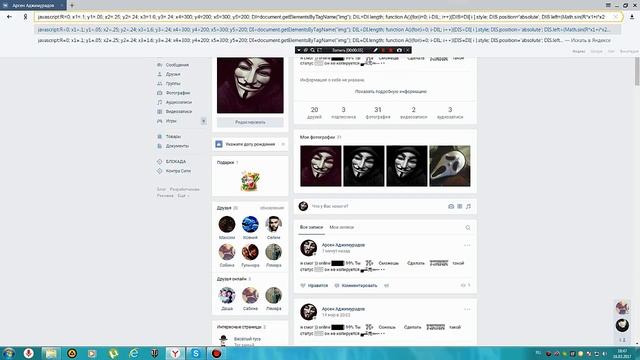Open online friend Даша's avatar

pyautogui.click(x=227, y=296)
